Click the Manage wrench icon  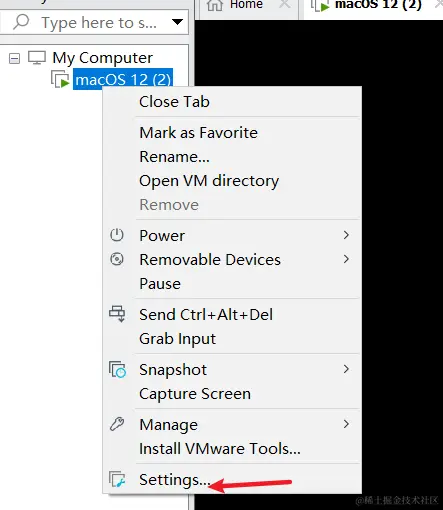(x=117, y=424)
